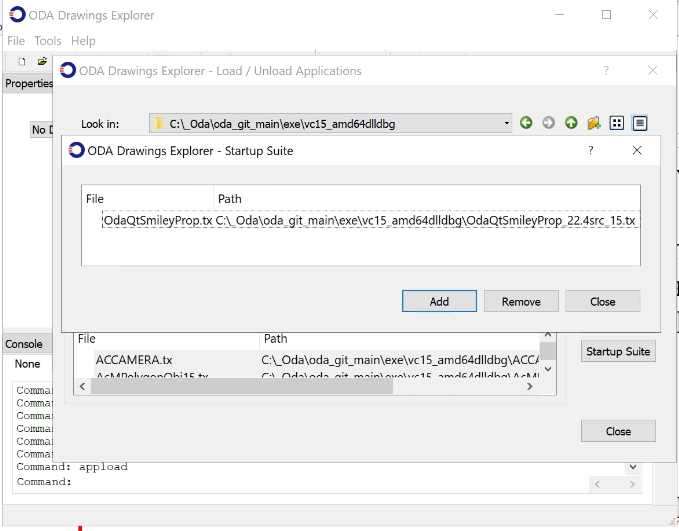The image size is (679, 531).
Task: Click the None tab in the Console
Action: pyautogui.click(x=27, y=364)
